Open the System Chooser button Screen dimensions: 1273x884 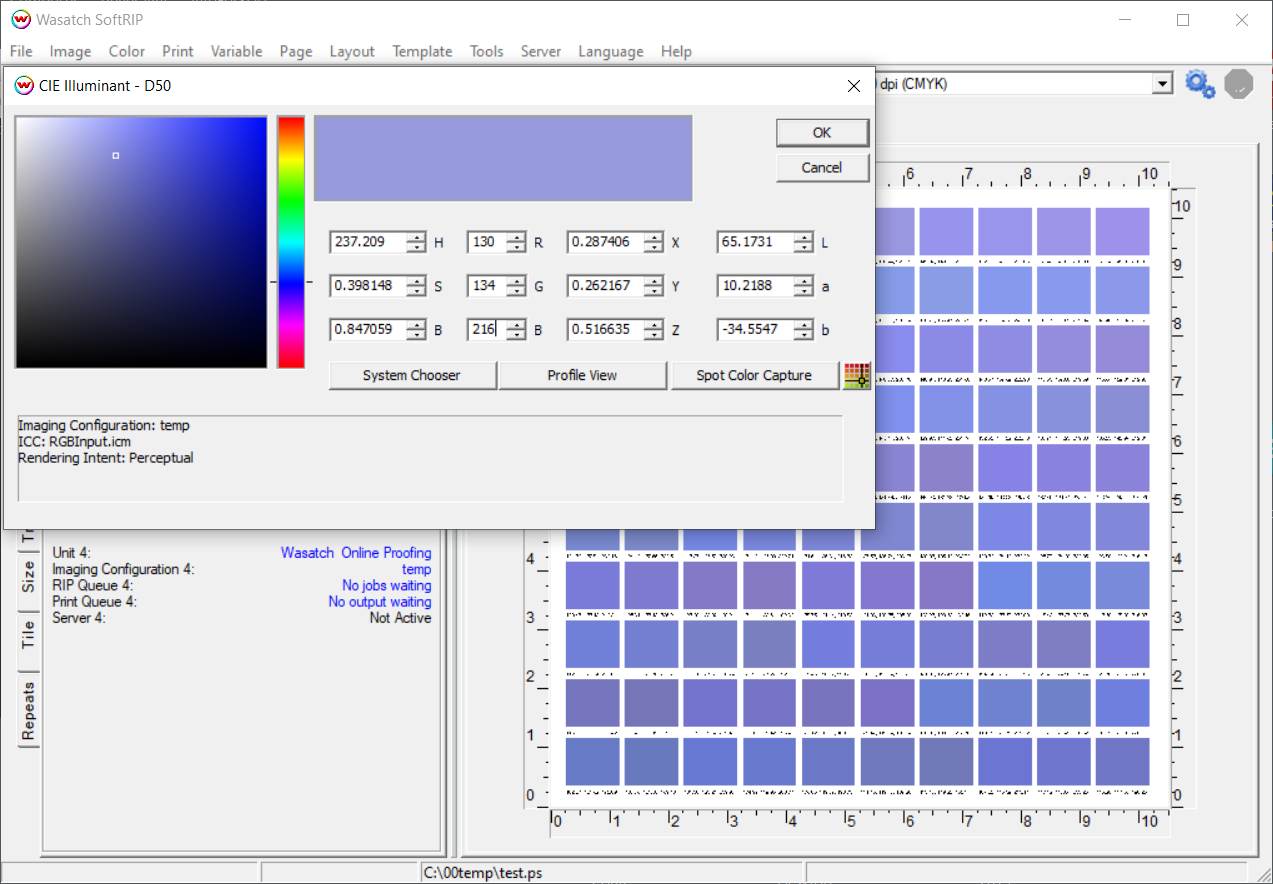click(412, 375)
